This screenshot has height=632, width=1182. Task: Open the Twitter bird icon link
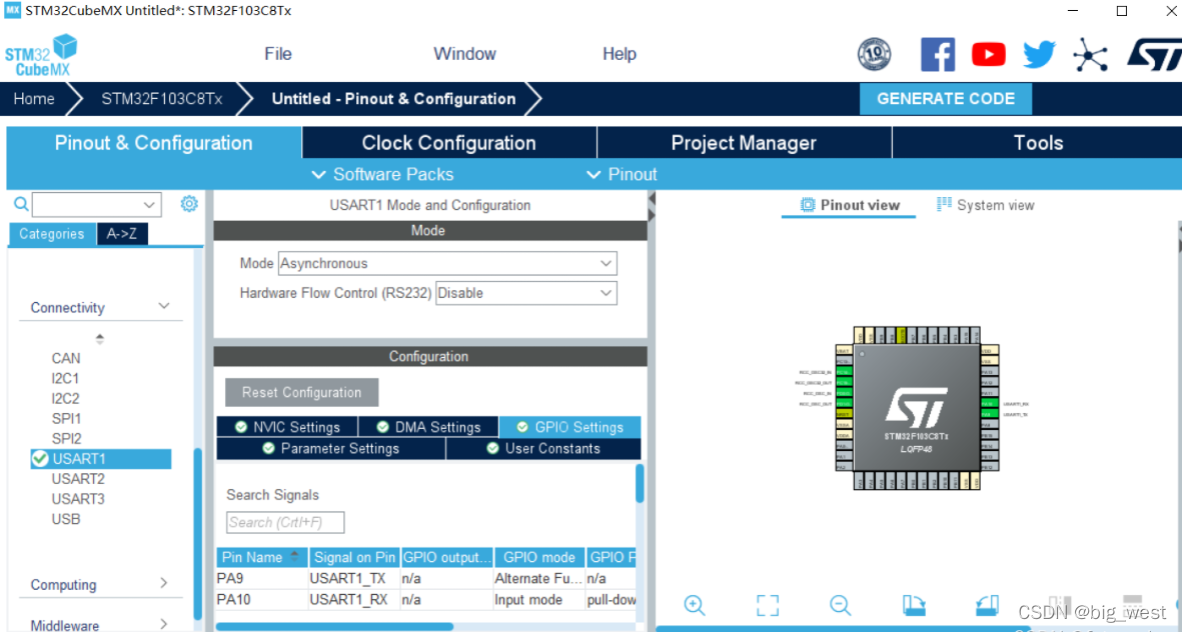pos(1040,54)
